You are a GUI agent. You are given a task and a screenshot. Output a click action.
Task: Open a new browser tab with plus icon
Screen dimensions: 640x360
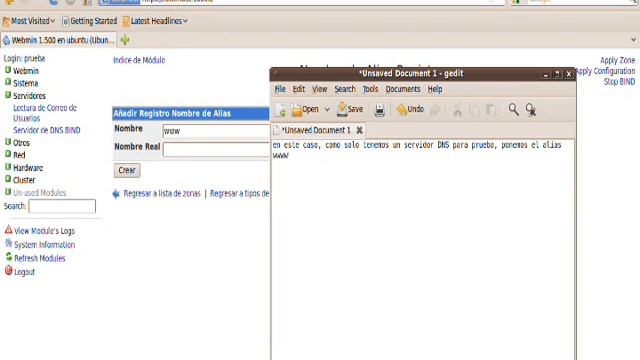(125, 40)
